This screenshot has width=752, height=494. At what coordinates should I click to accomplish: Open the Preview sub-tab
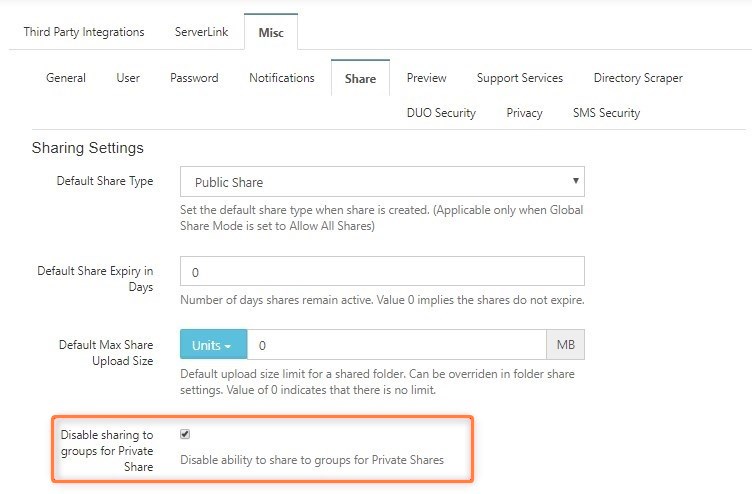pos(426,78)
